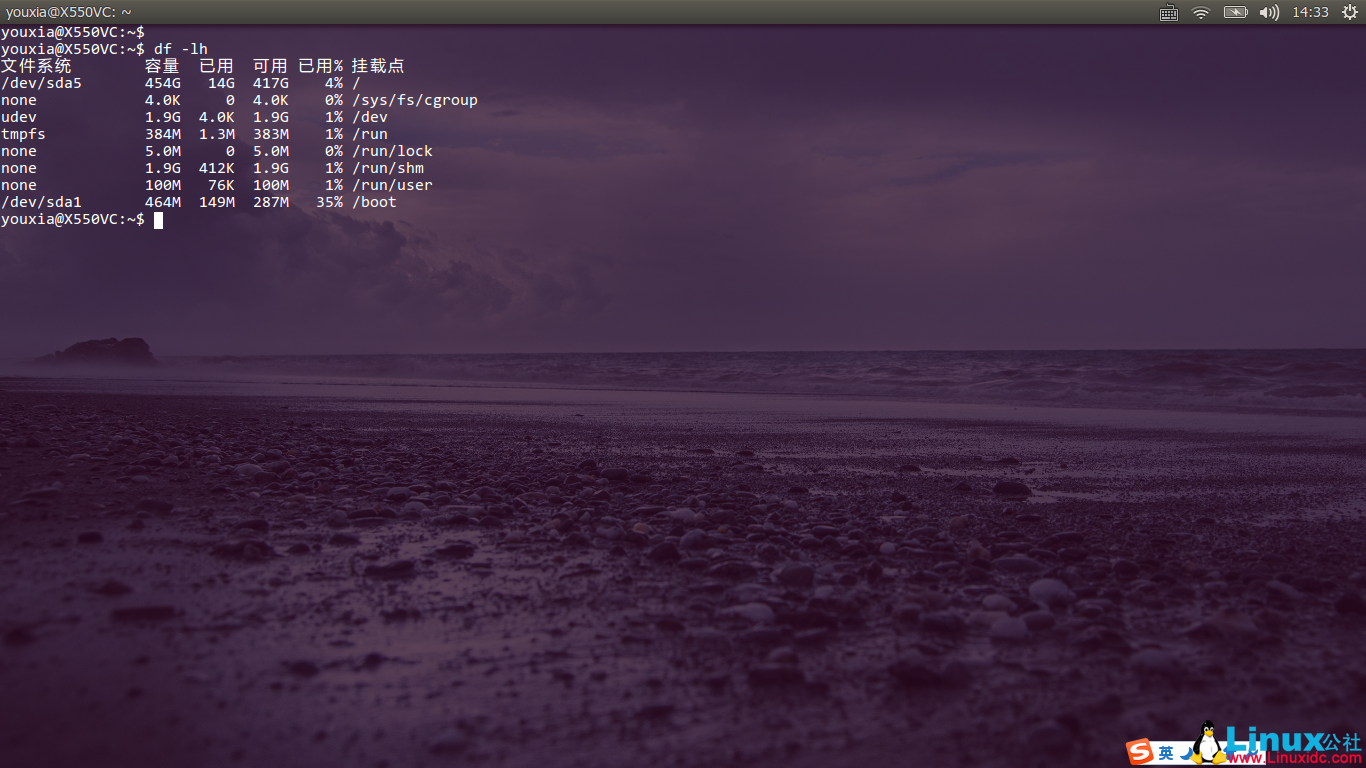1366x768 pixels.
Task: Click the /dev/sda5 filesystem entry
Action: pos(41,83)
